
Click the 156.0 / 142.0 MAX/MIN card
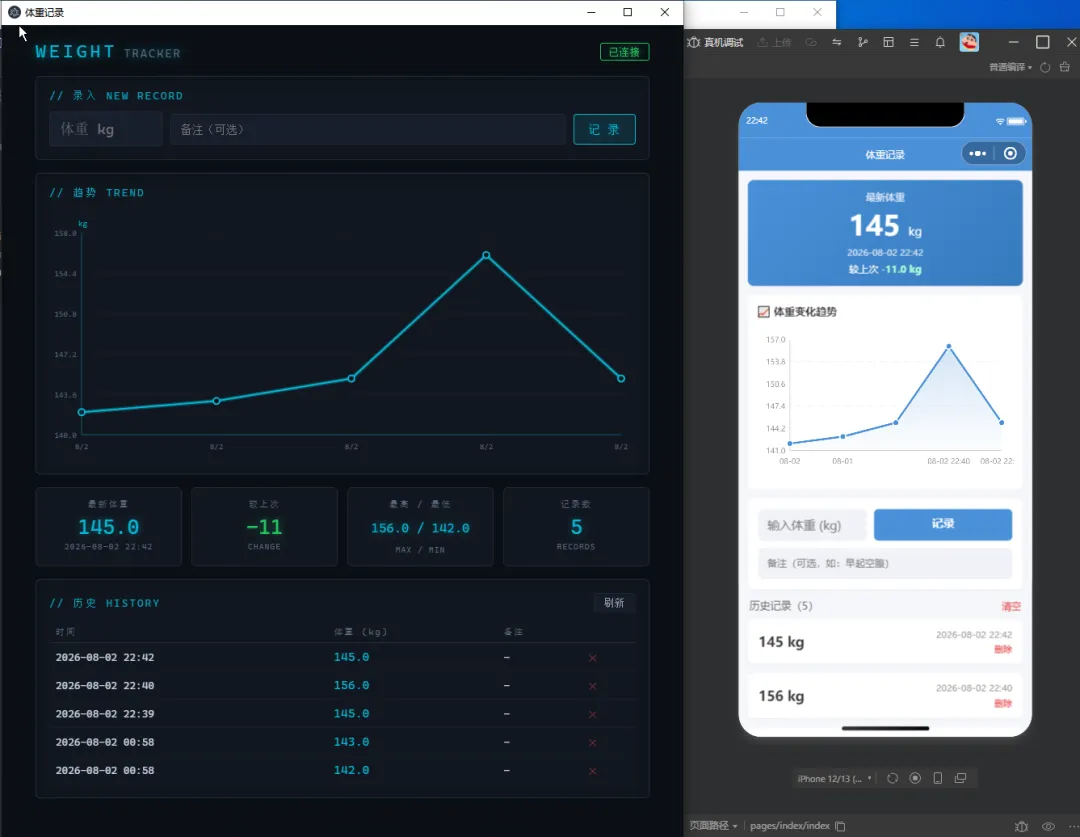pyautogui.click(x=420, y=526)
